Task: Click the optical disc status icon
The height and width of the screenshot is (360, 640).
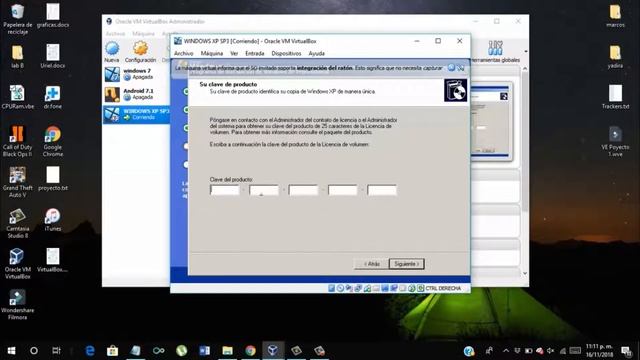Action: [340, 288]
